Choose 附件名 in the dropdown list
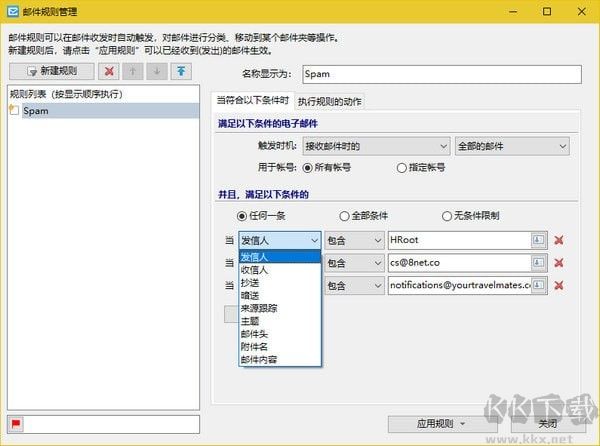This screenshot has width=600, height=446. (280, 347)
